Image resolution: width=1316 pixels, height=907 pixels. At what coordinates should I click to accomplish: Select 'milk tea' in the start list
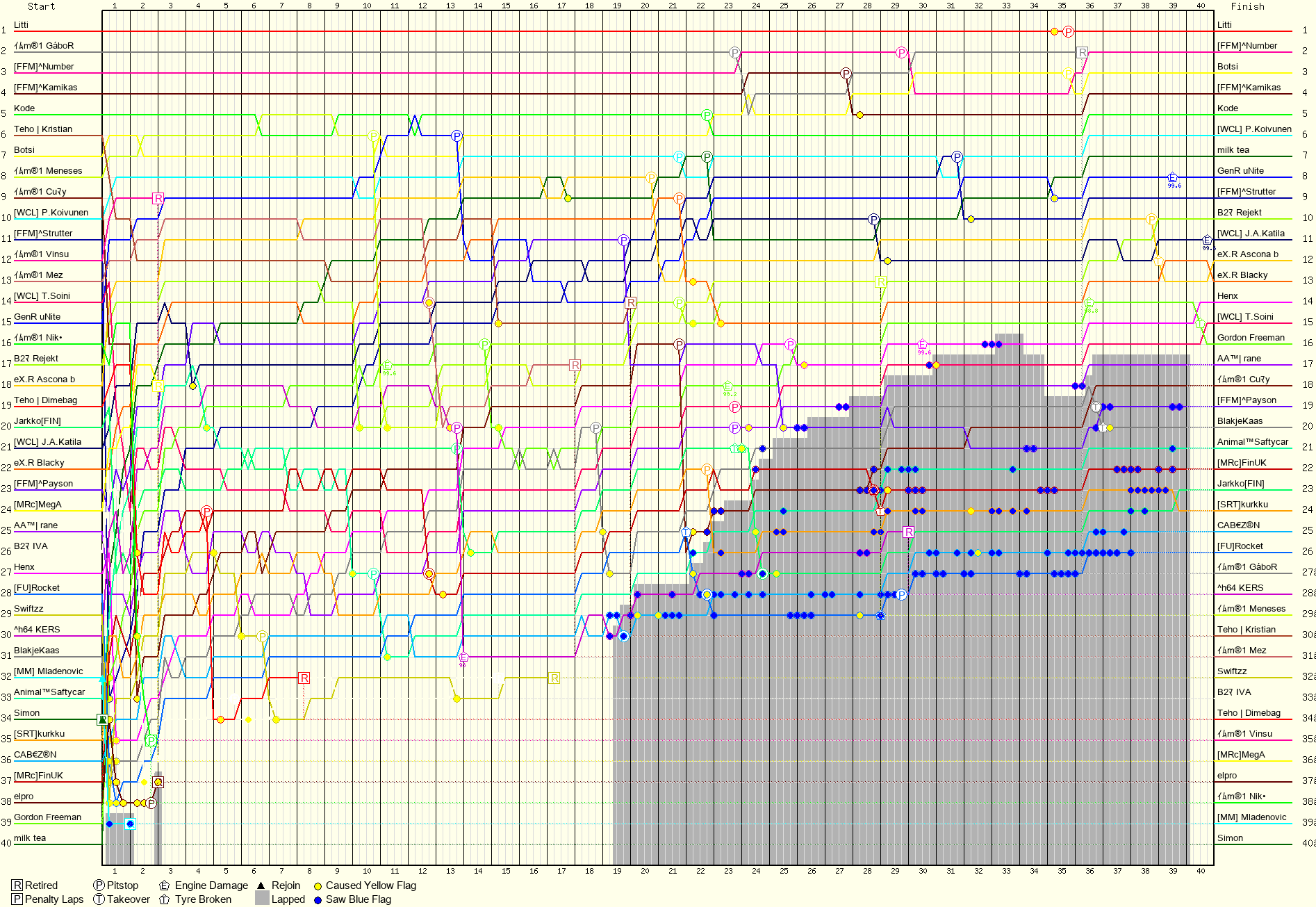click(30, 838)
